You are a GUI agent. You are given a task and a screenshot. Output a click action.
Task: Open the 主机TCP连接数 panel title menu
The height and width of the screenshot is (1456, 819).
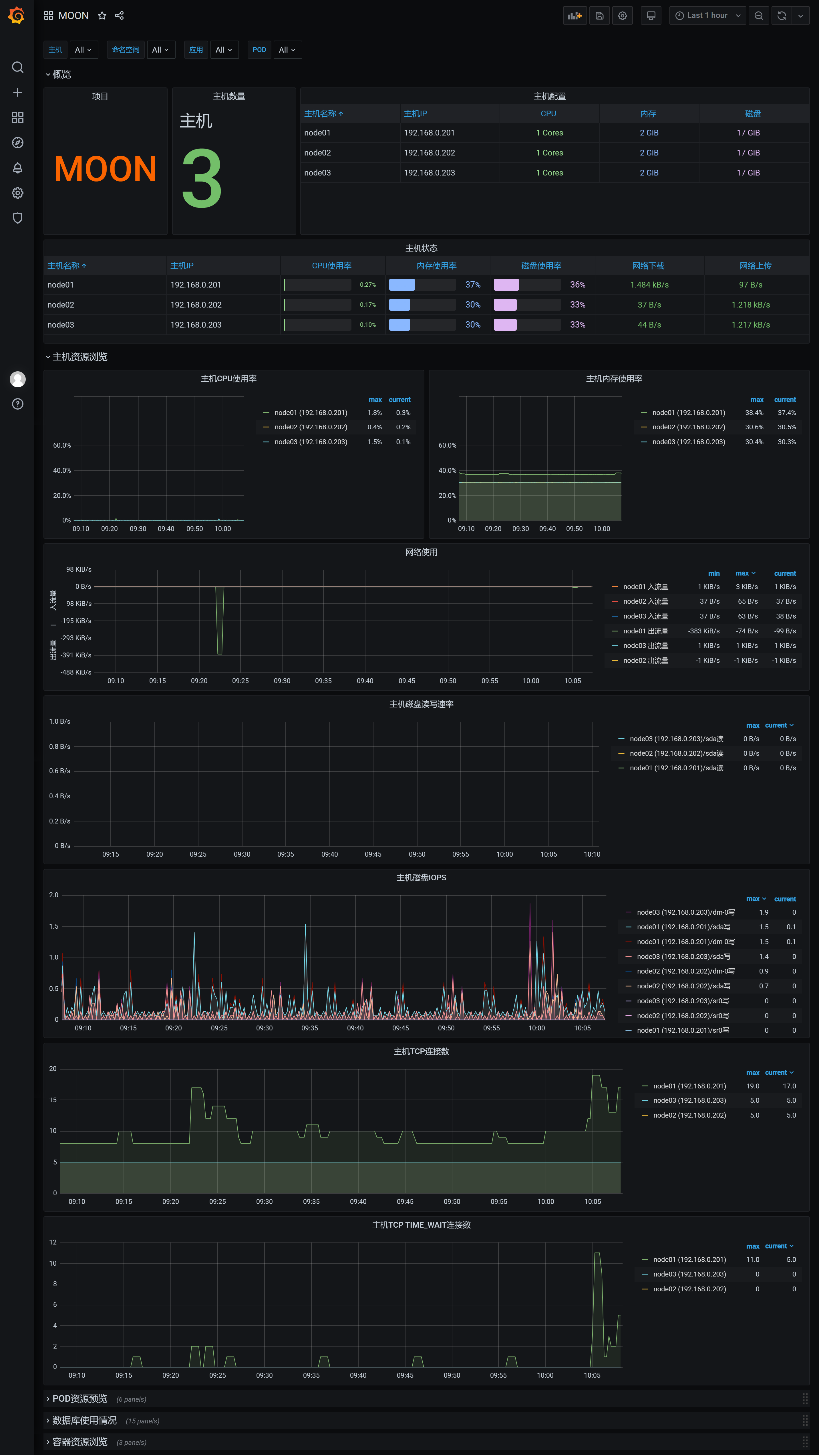click(x=422, y=1051)
